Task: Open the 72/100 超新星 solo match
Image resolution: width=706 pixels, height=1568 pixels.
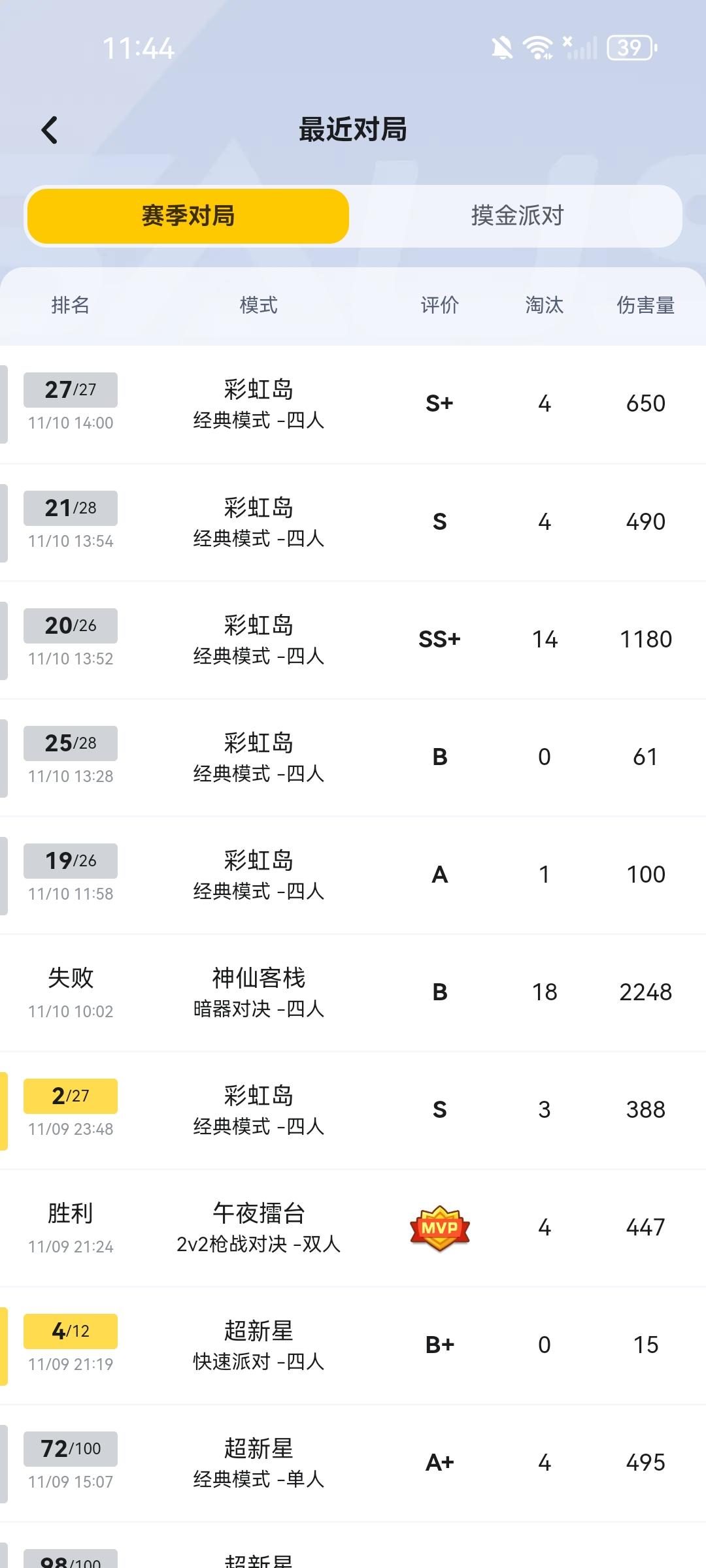Action: pos(353,1463)
